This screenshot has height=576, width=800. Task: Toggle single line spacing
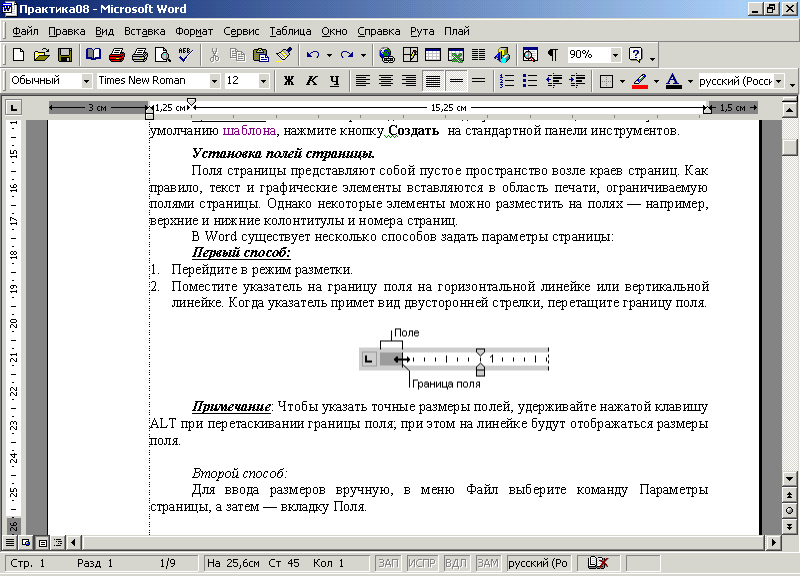click(x=456, y=81)
